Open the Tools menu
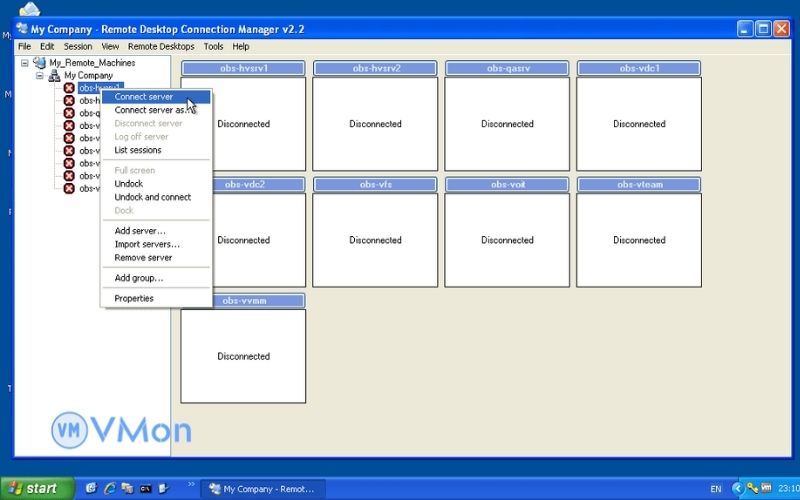Image resolution: width=800 pixels, height=500 pixels. (x=213, y=46)
